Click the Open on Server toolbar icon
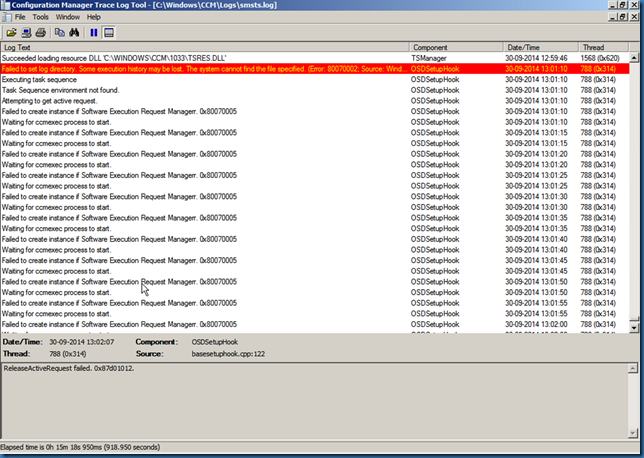This screenshot has width=644, height=458. [x=26, y=32]
